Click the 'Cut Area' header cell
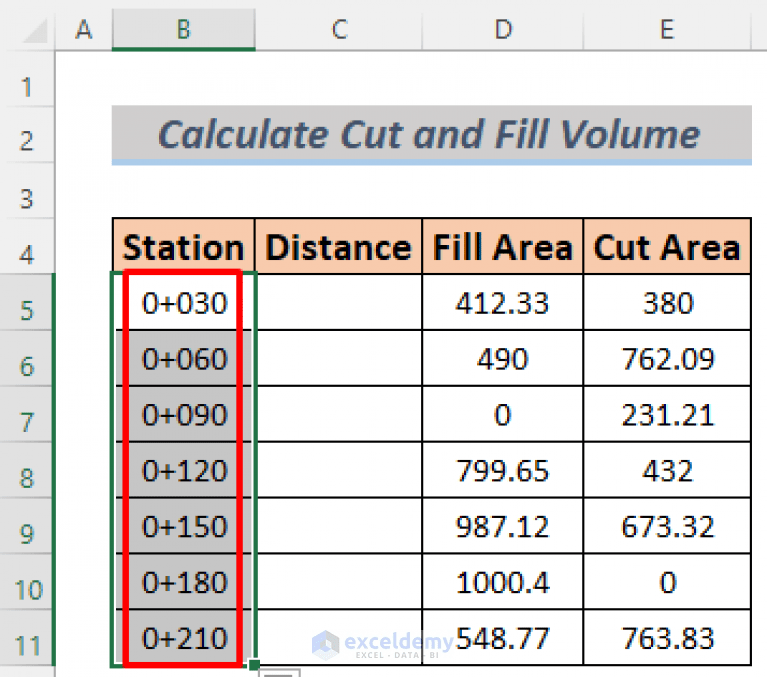The width and height of the screenshot is (767, 677). 667,247
